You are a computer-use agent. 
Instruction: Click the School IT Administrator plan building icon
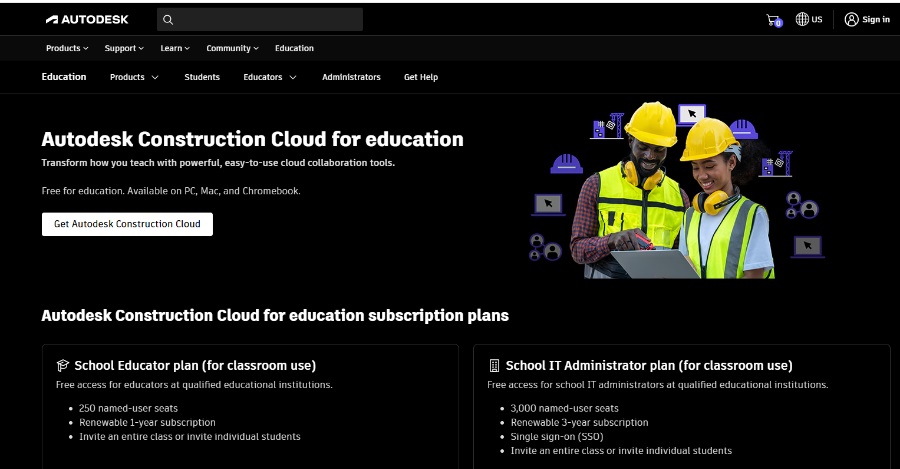[494, 365]
